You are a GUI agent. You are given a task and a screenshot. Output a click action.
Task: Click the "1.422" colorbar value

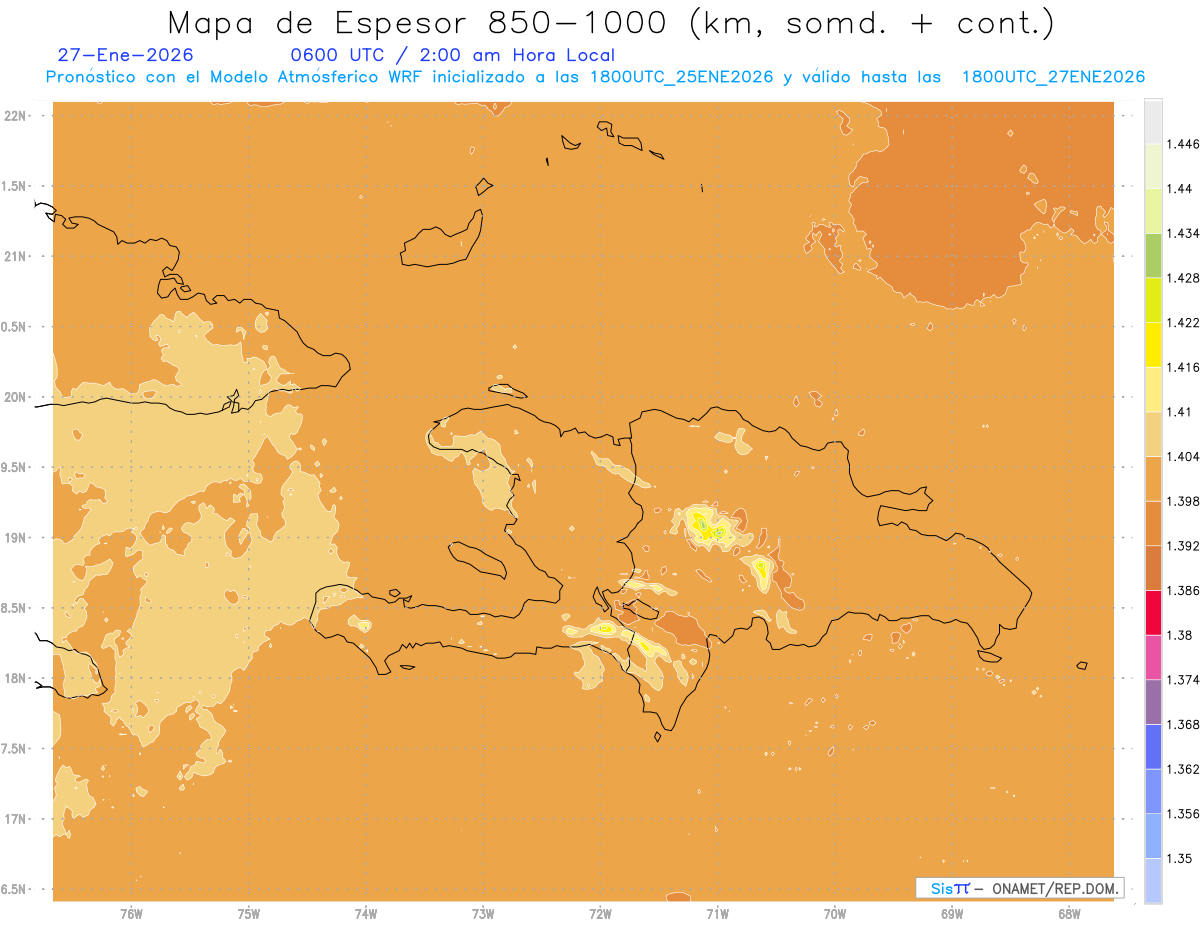pos(1183,323)
